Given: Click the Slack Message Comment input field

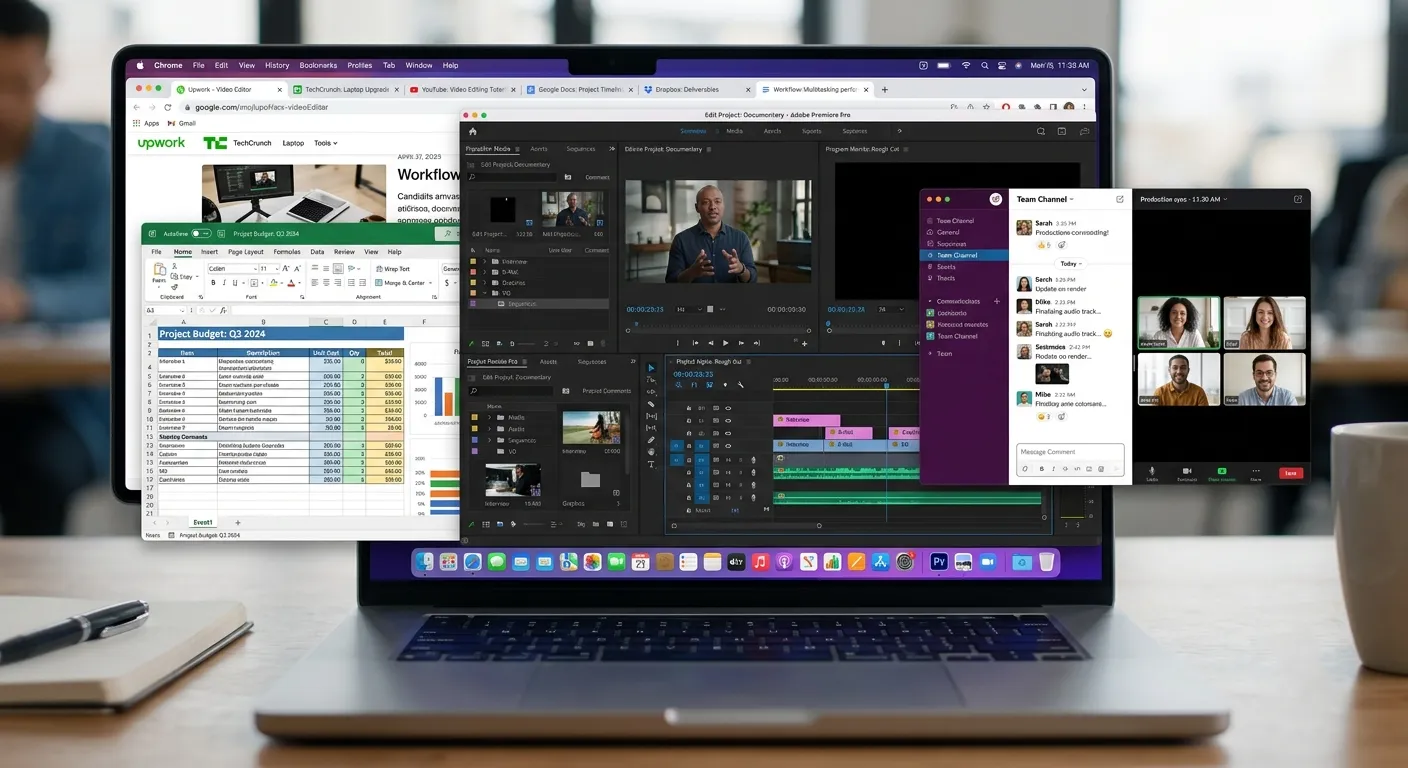Looking at the screenshot, I should coord(1070,452).
